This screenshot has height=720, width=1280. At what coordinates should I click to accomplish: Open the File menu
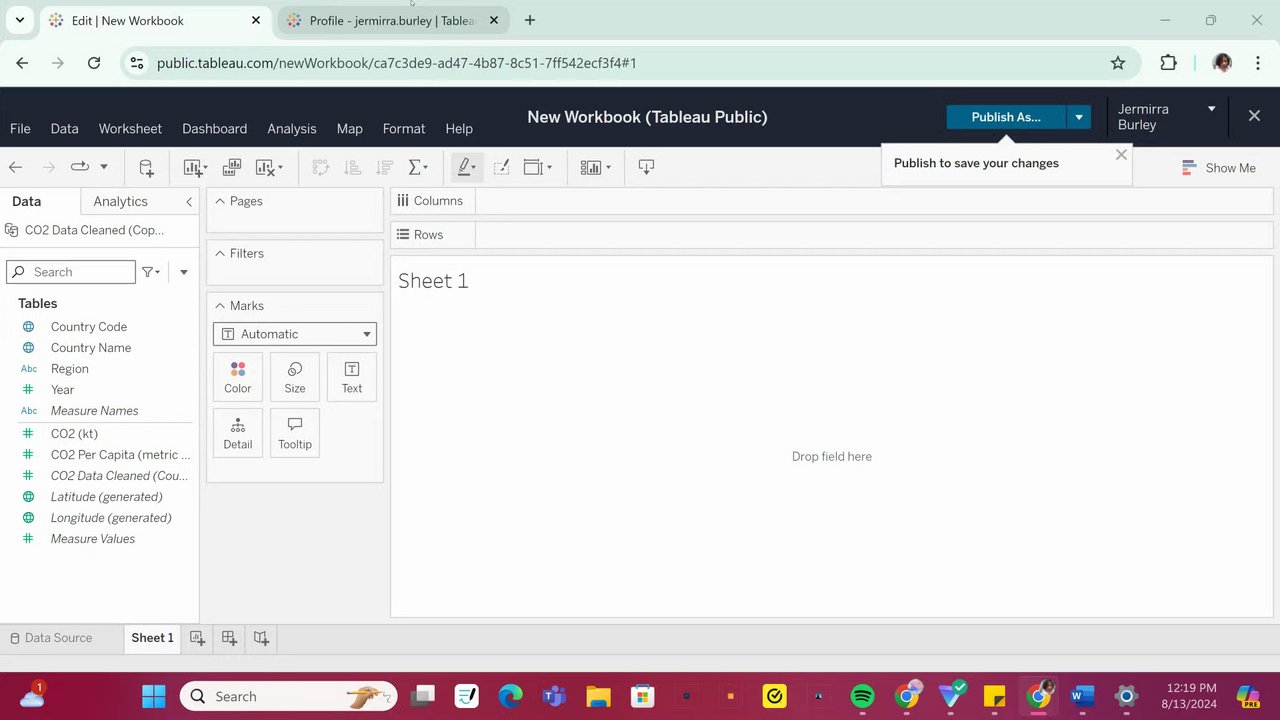point(20,129)
